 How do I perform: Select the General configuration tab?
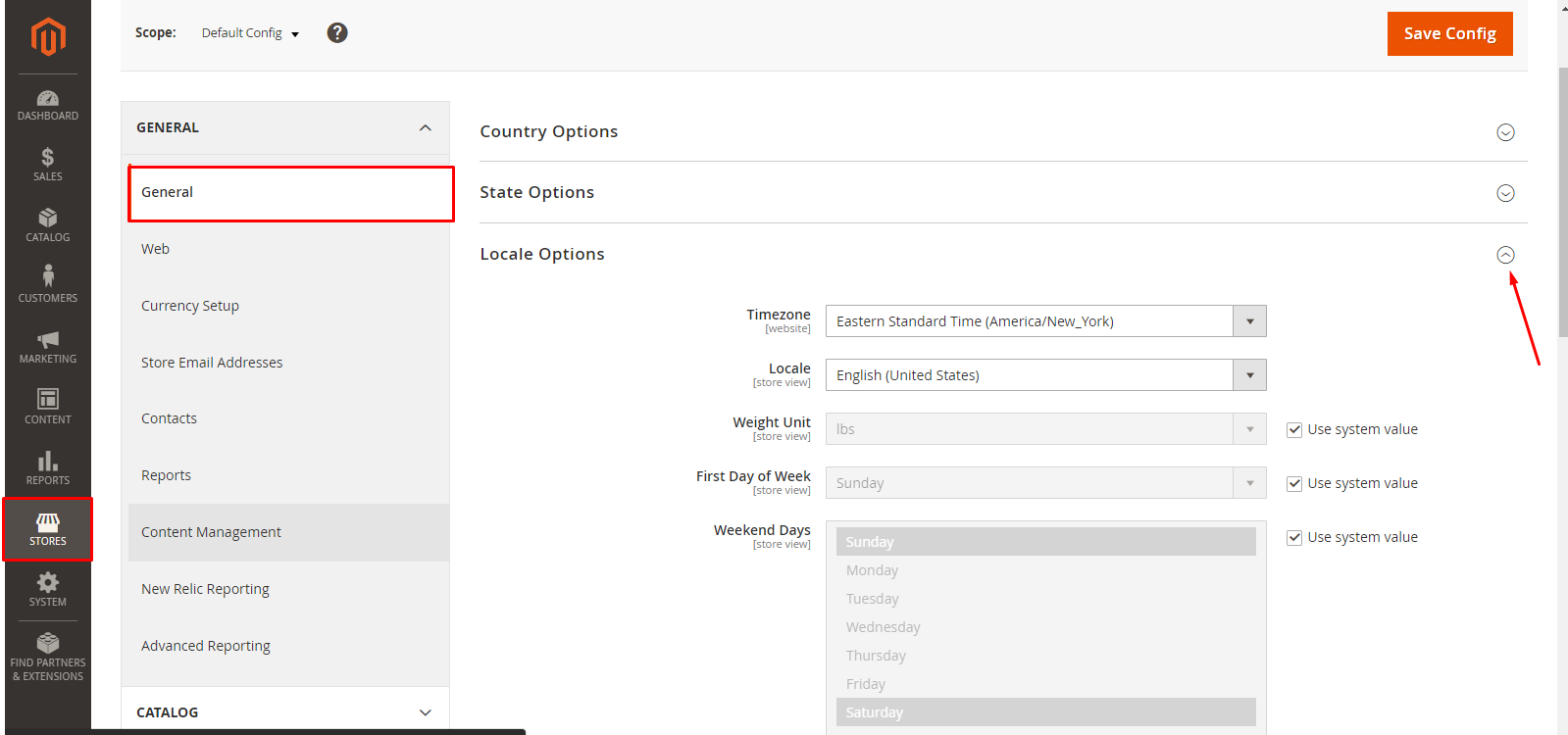point(290,193)
